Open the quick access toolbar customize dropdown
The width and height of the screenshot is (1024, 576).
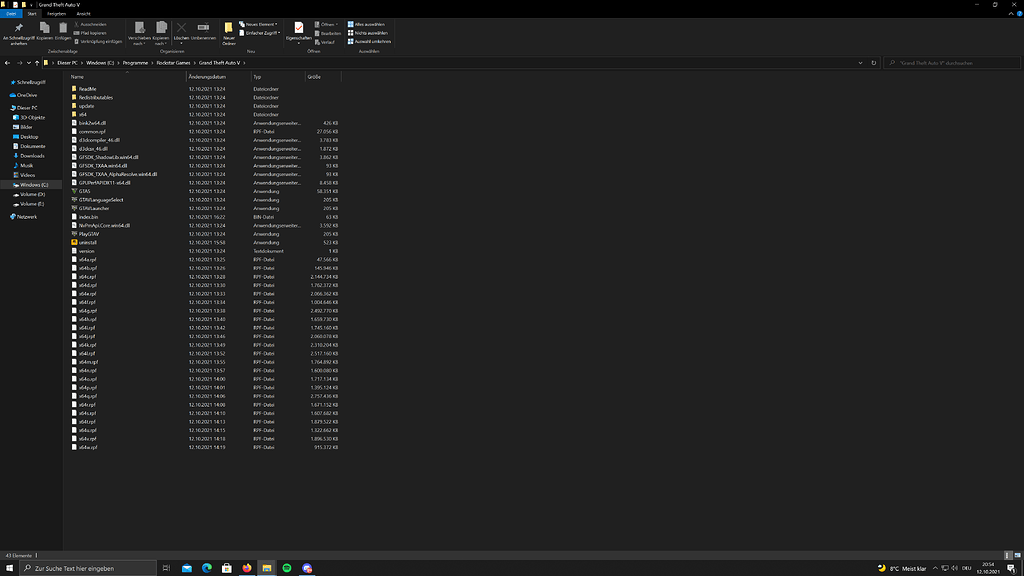[31, 5]
